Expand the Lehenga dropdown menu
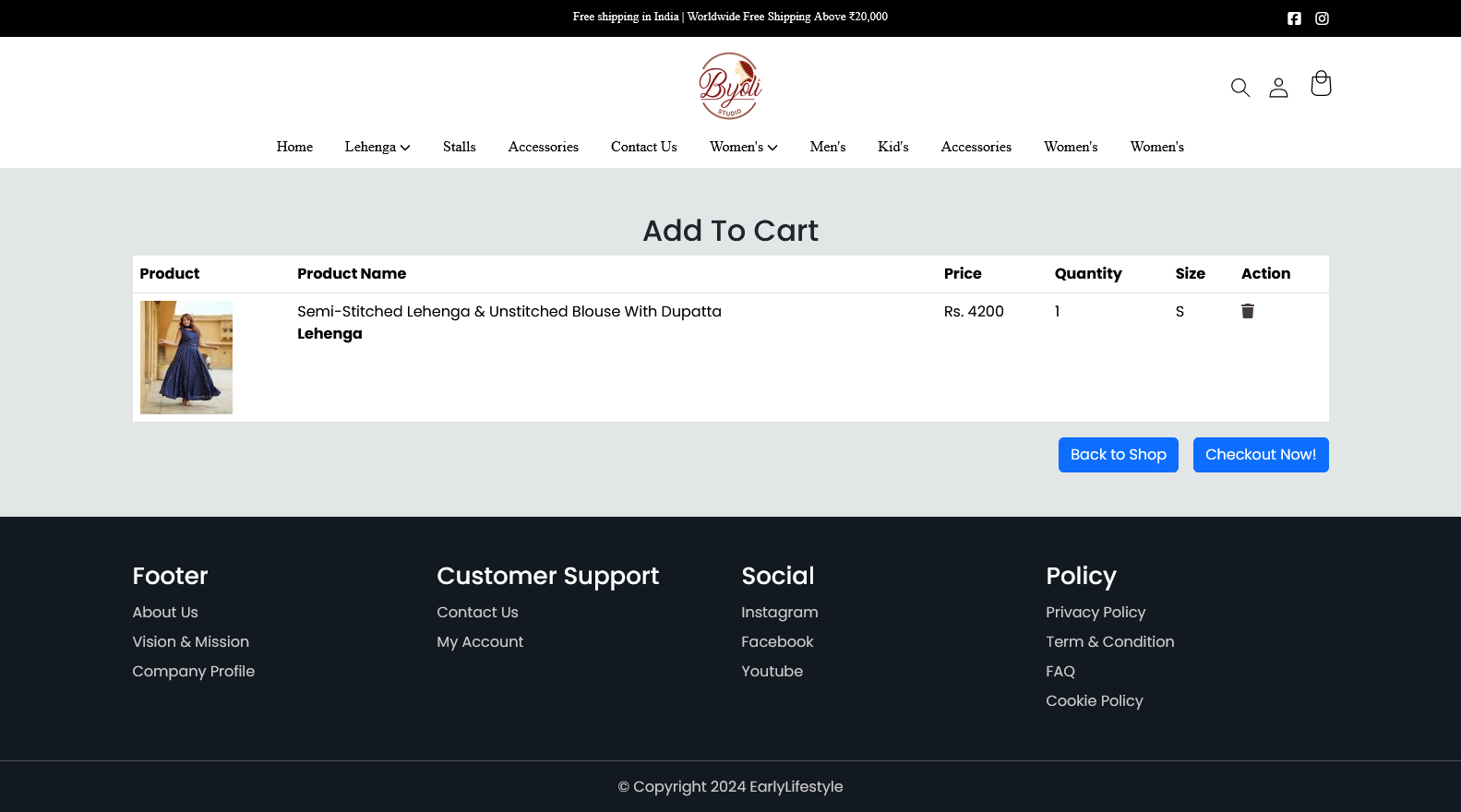The width and height of the screenshot is (1461, 812). 377,147
